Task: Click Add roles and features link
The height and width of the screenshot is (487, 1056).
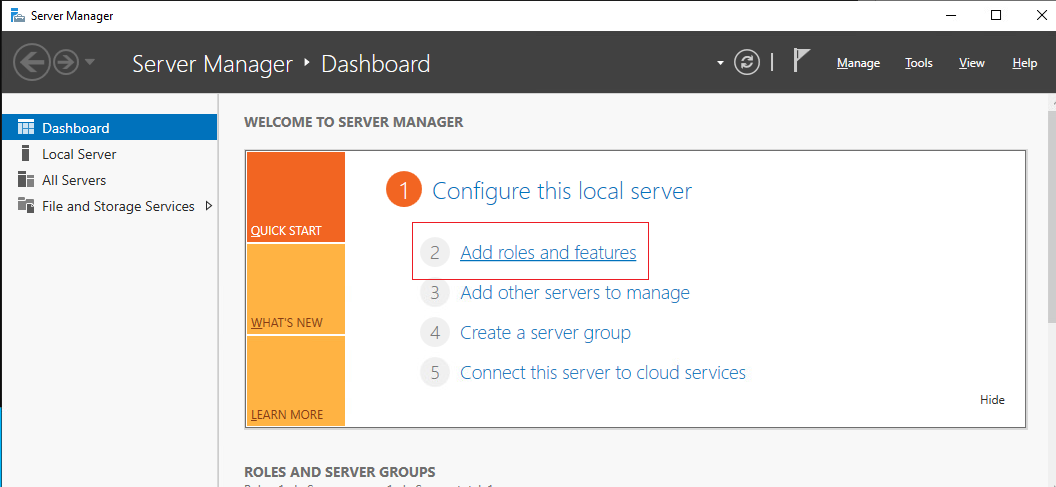Action: 548,253
